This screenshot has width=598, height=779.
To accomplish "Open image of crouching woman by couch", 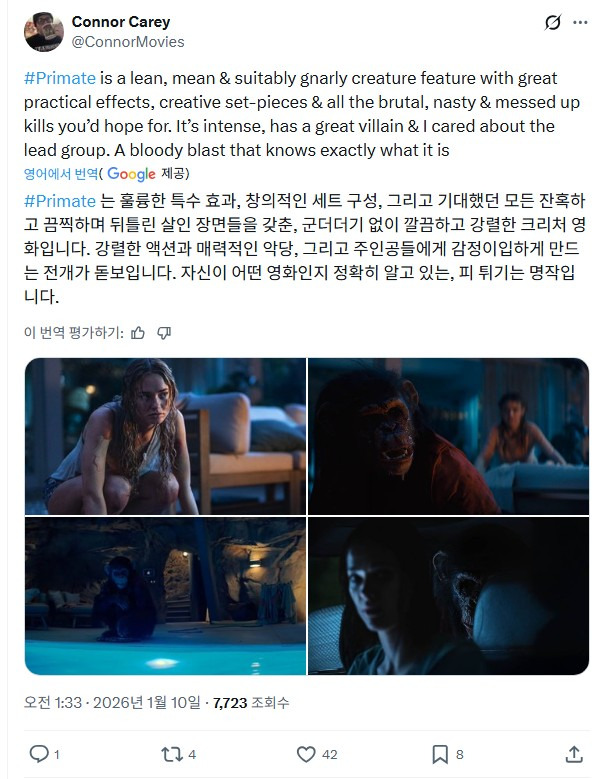I will point(165,436).
